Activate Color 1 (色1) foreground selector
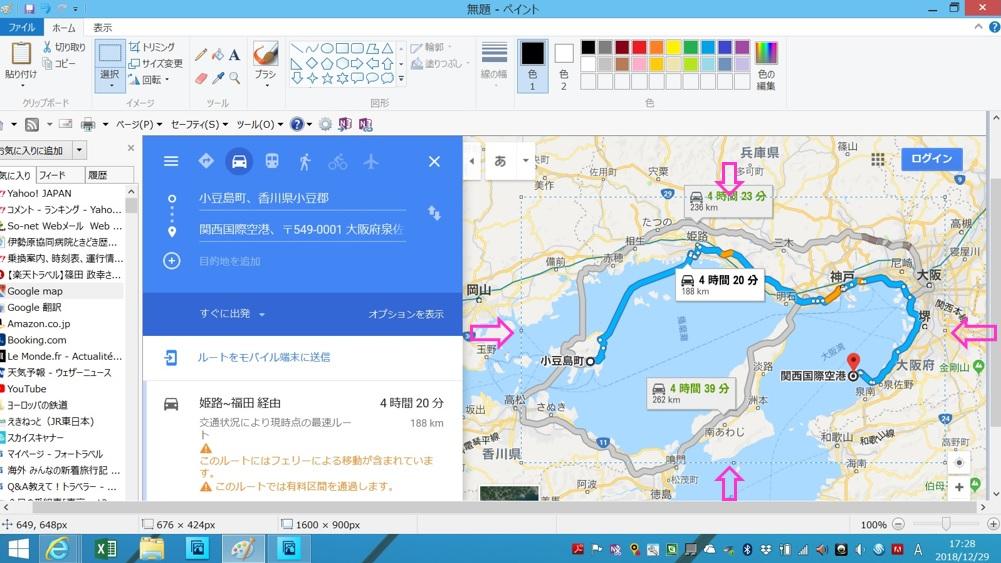The height and width of the screenshot is (563, 1001). (x=532, y=66)
